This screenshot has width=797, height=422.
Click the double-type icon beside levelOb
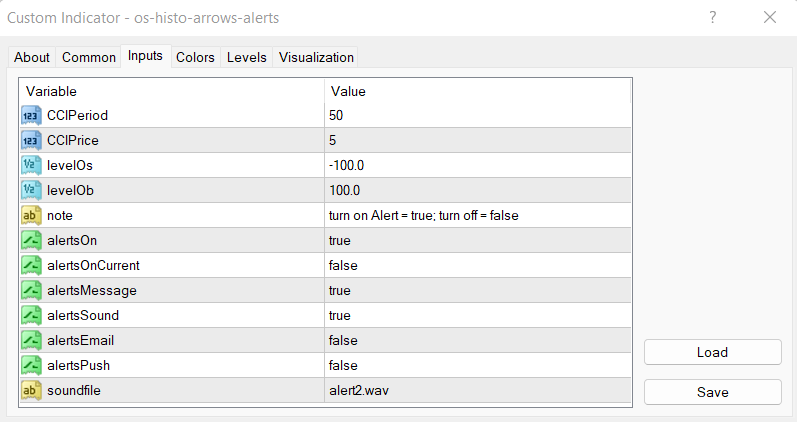(x=30, y=190)
